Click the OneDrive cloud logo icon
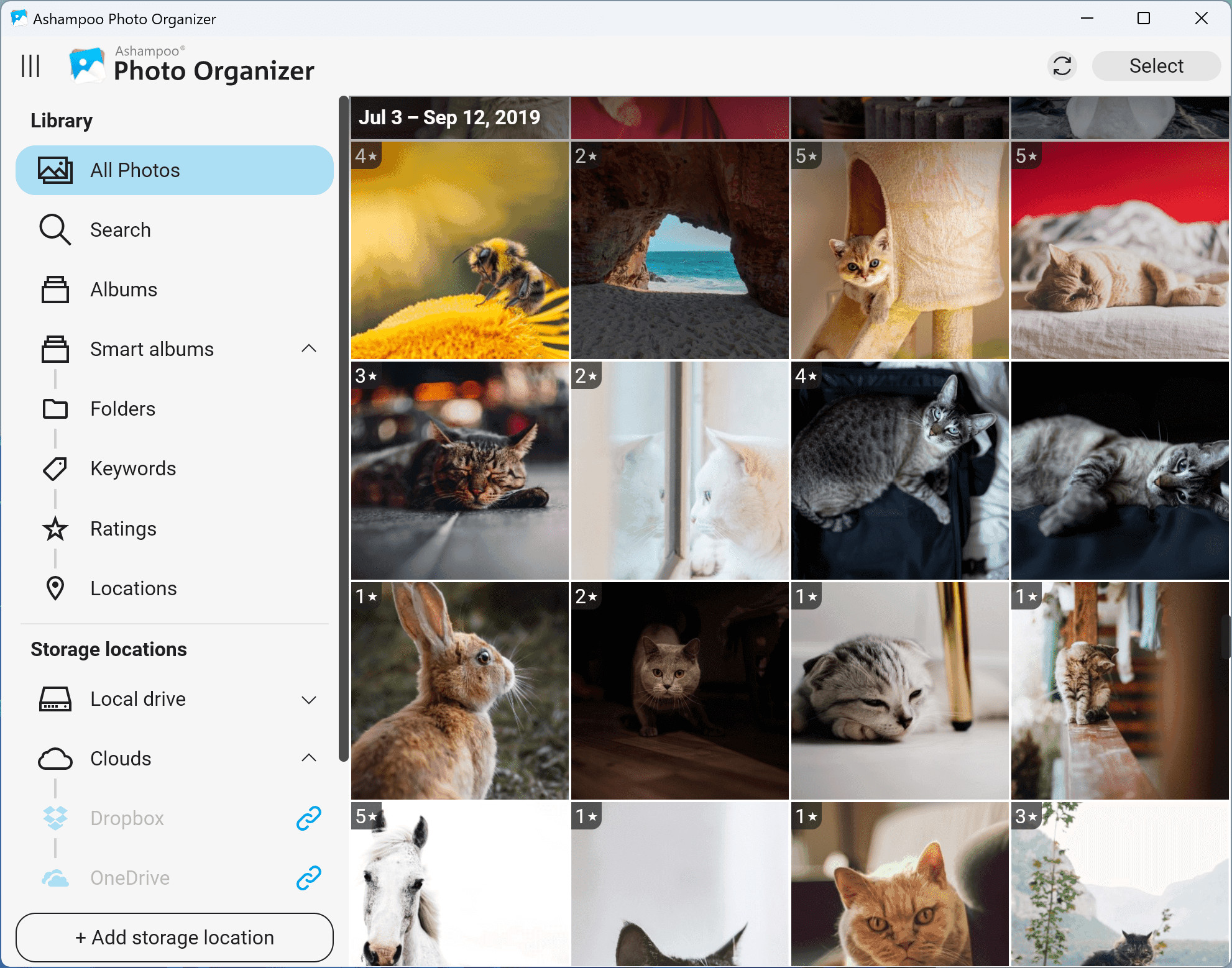 [55, 878]
